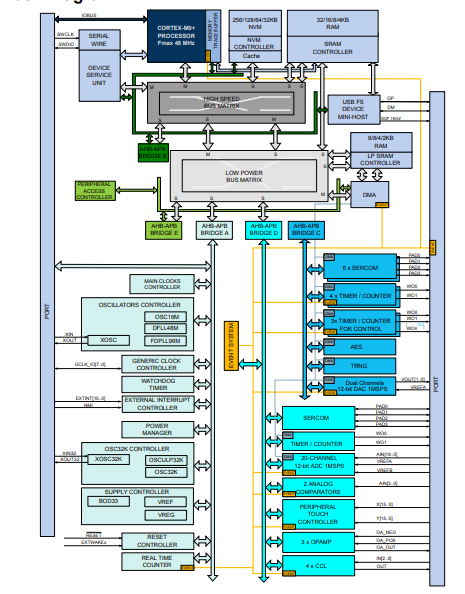
Task: Click the AHB-APB Bridge B block
Action: [x=153, y=152]
